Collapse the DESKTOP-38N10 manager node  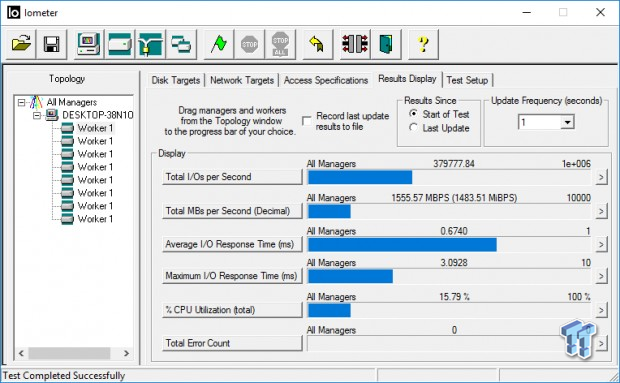37,115
